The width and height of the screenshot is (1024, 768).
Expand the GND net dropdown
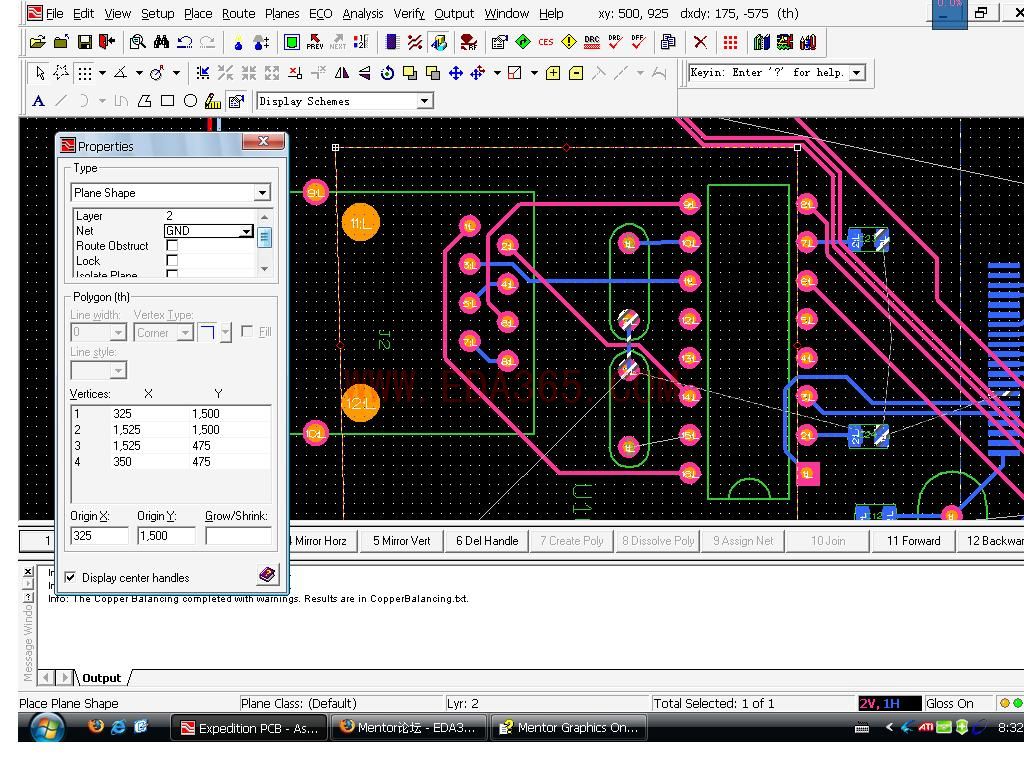[x=246, y=231]
